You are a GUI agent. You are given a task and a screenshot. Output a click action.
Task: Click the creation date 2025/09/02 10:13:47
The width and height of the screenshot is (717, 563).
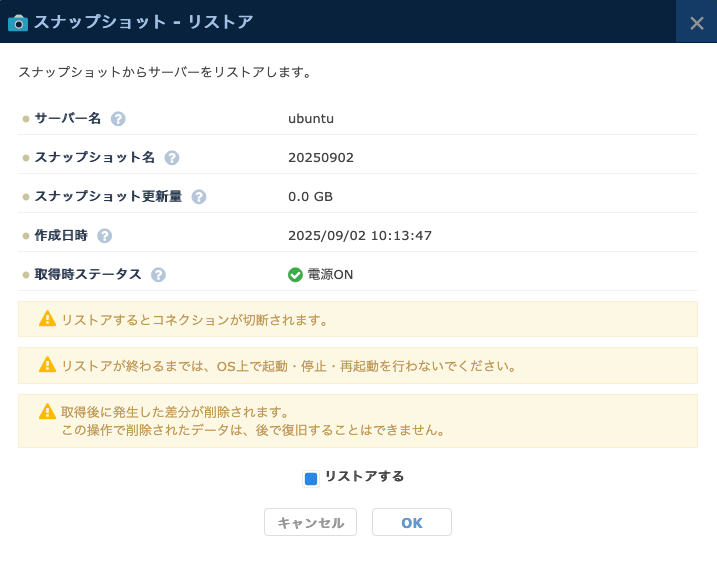(360, 235)
